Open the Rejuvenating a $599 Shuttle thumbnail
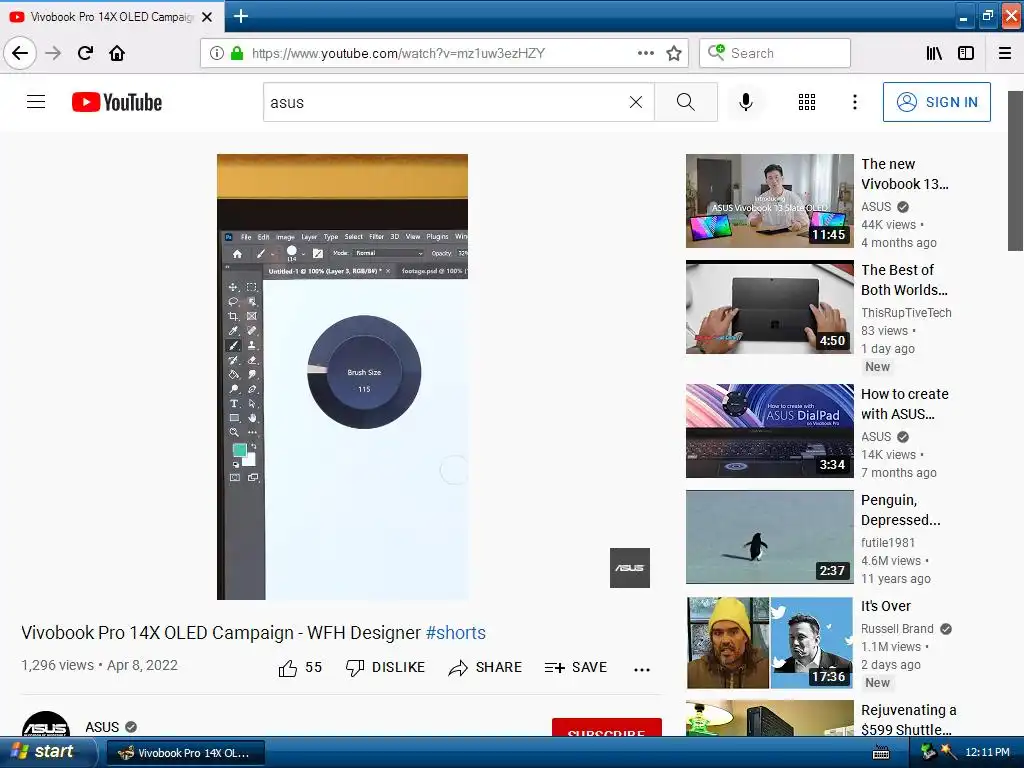 coord(769,718)
